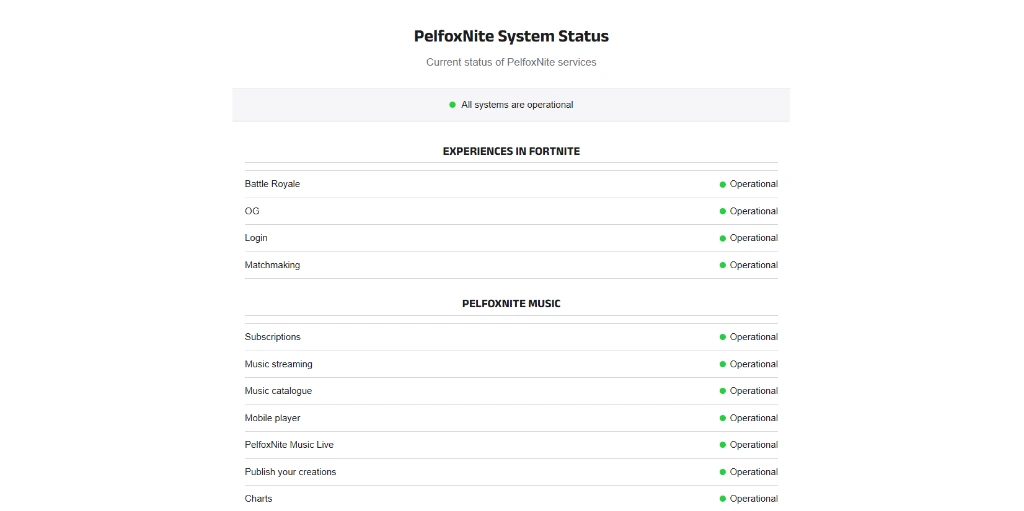The image size is (1024, 511).
Task: Select the Battle Royale service name
Action: click(x=272, y=184)
